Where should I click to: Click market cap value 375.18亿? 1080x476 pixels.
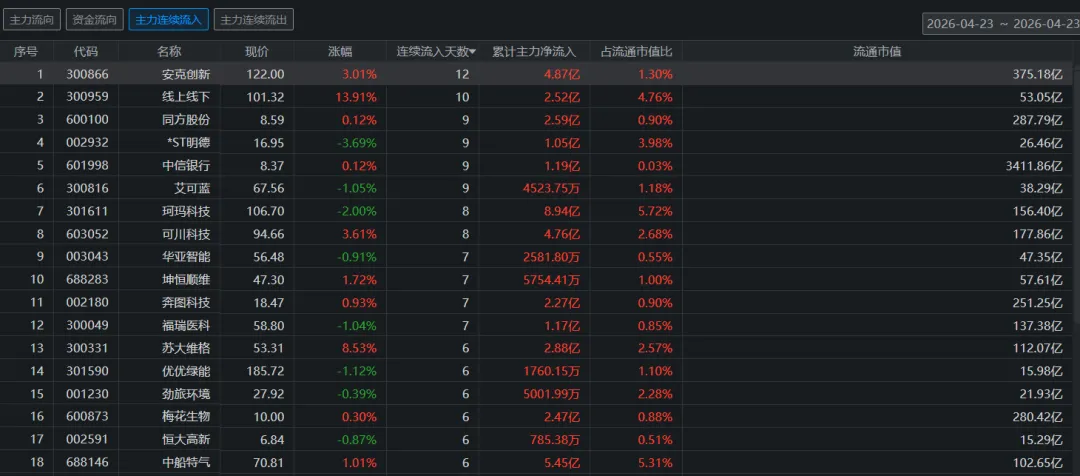(1037, 74)
